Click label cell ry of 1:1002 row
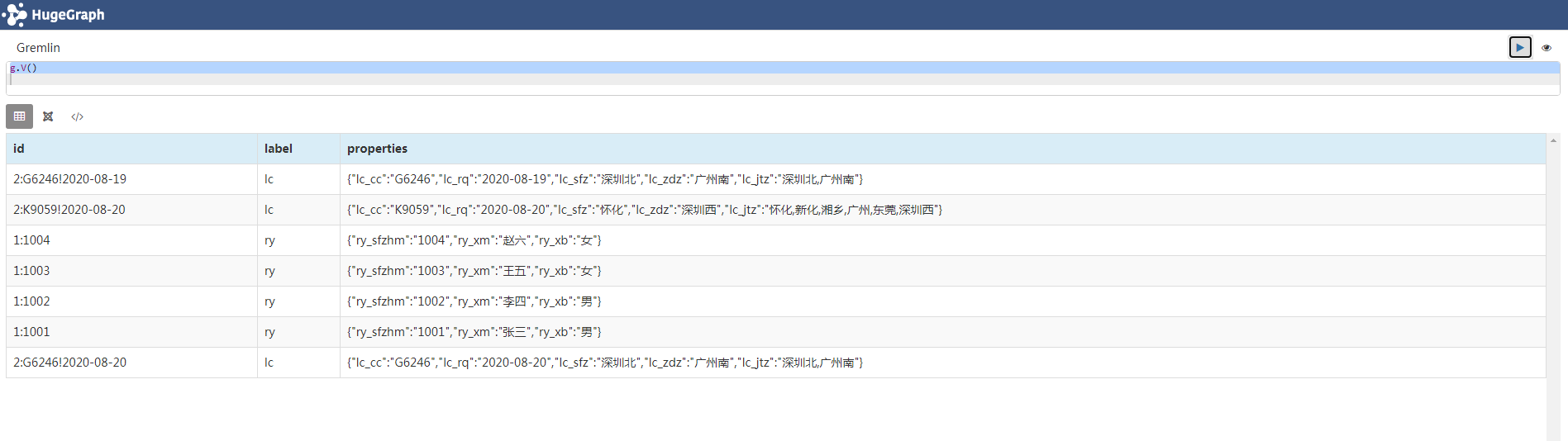The image size is (1568, 441). click(x=298, y=301)
